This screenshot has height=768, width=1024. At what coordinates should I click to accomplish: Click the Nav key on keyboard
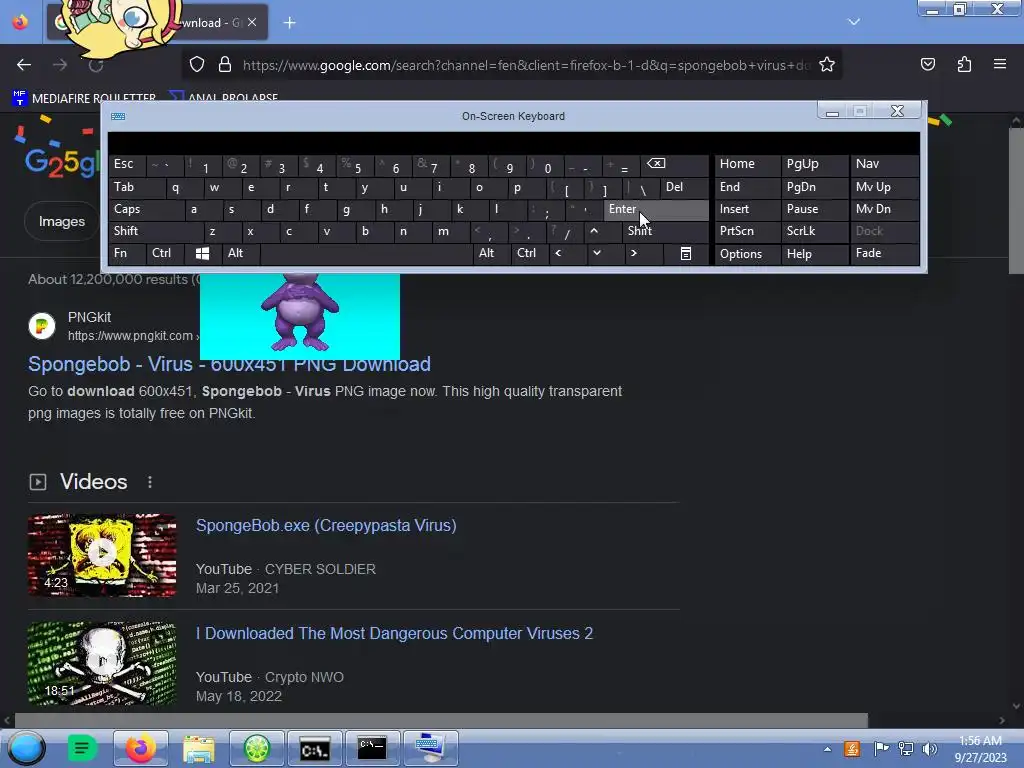click(884, 165)
